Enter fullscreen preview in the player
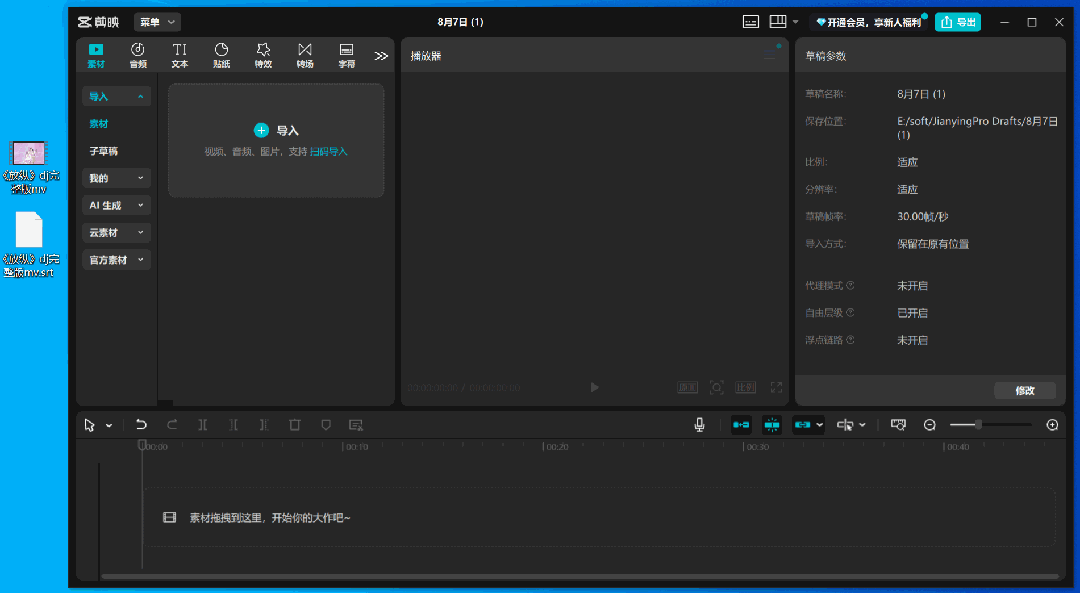 (x=776, y=388)
